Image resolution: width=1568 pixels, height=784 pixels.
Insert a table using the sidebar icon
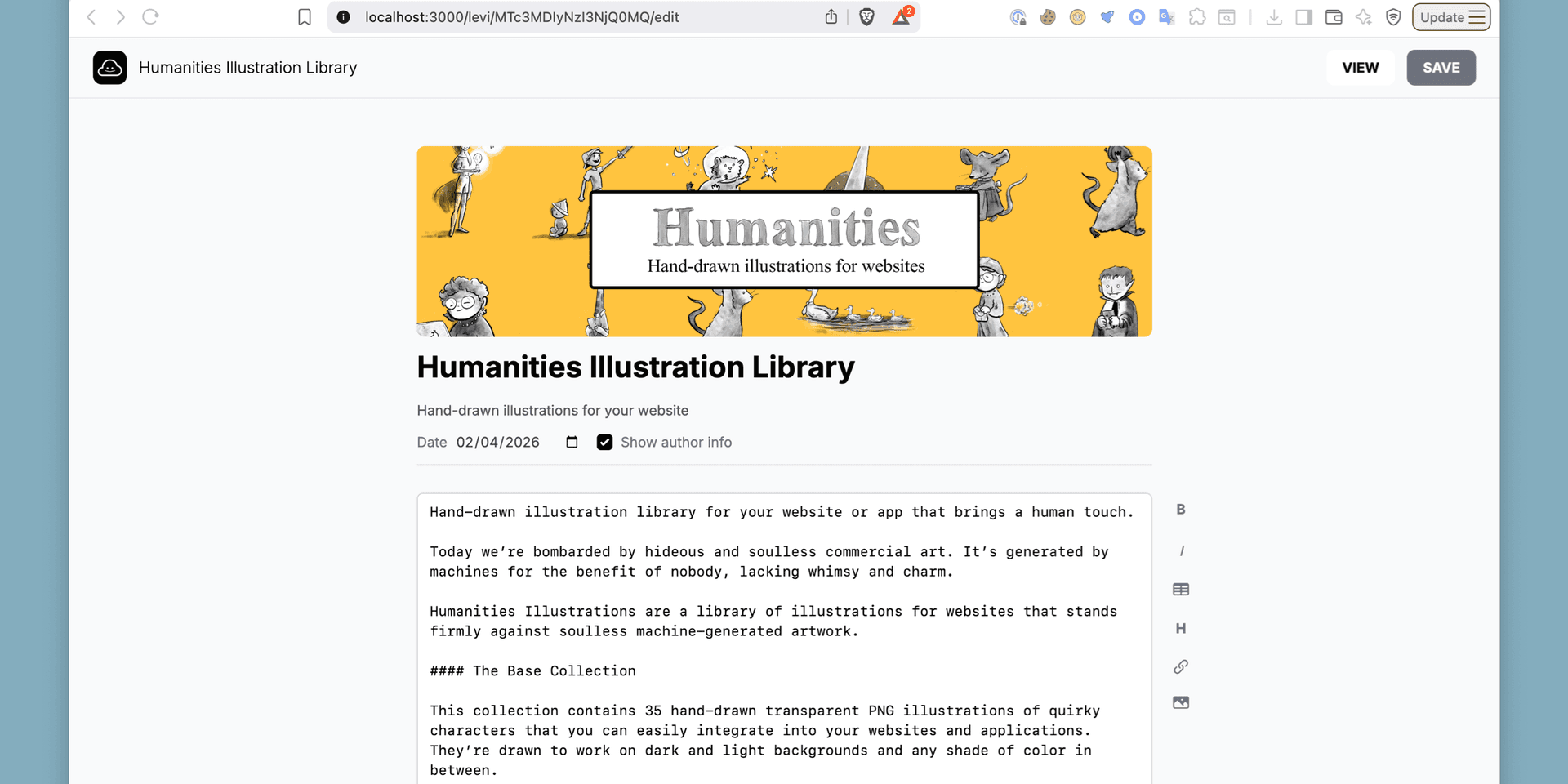coord(1181,589)
